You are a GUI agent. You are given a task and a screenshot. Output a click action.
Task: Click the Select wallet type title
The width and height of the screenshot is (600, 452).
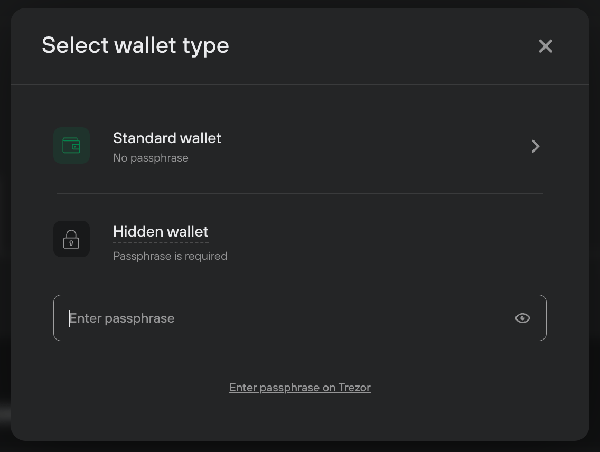tap(135, 46)
